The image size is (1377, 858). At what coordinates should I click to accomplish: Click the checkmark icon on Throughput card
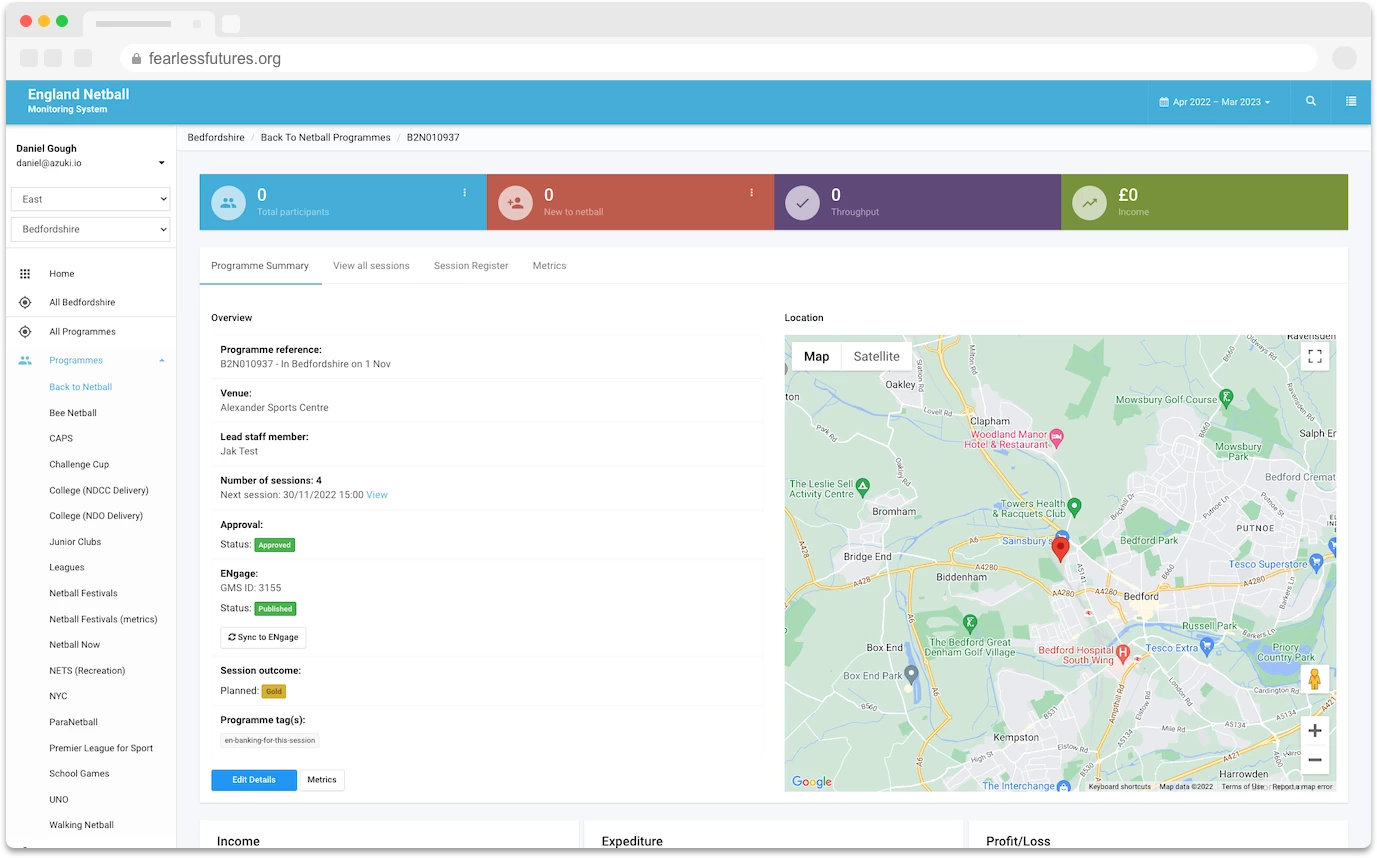point(802,201)
